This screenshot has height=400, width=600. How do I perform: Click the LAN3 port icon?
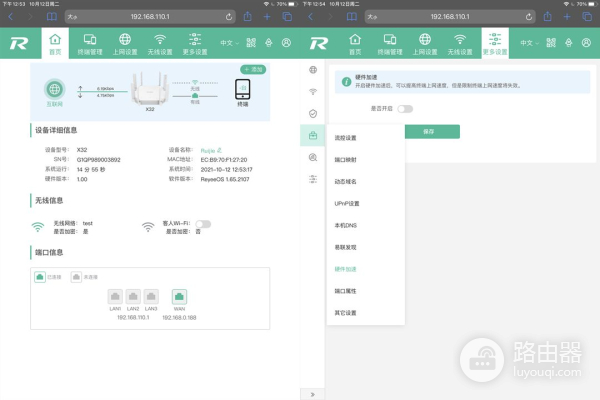pos(151,297)
